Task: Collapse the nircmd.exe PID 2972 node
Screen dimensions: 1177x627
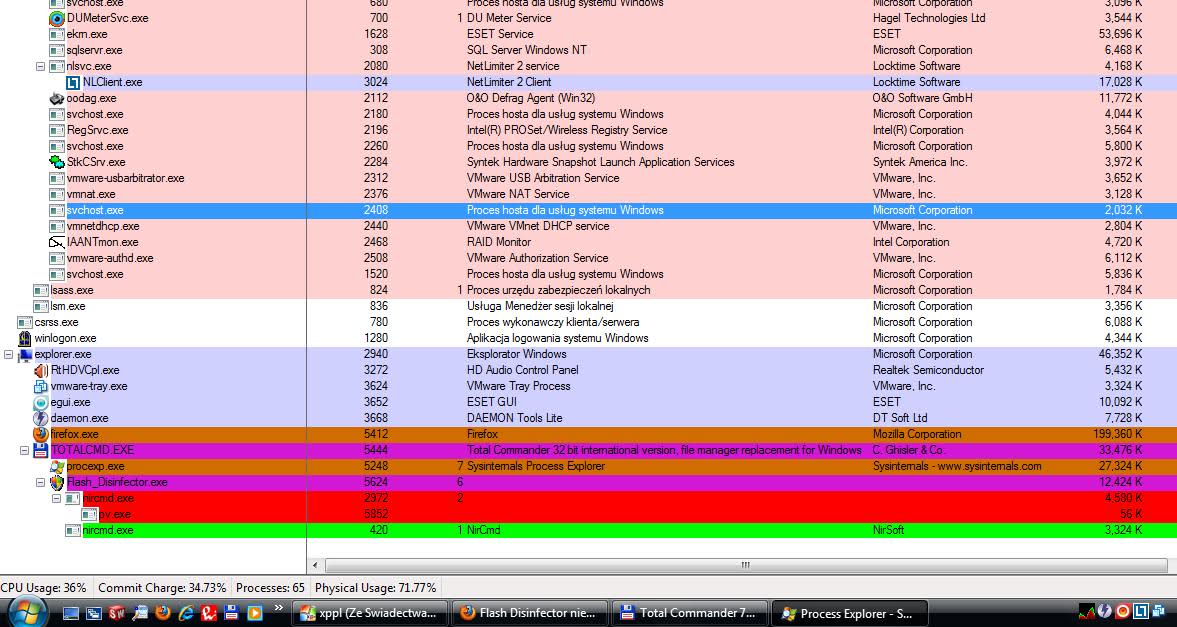Action: pos(56,498)
